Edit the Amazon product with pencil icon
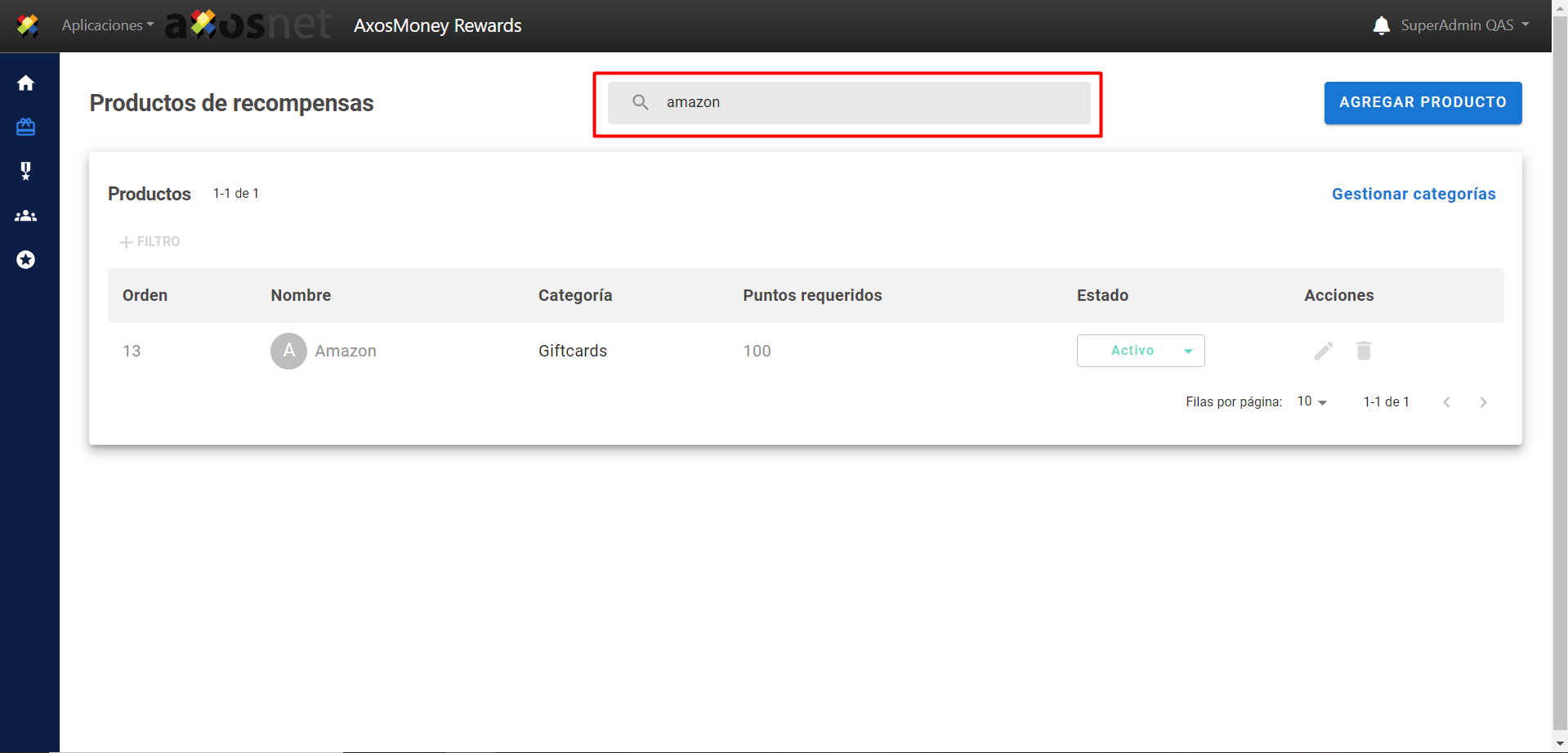The height and width of the screenshot is (753, 1568). [x=1323, y=351]
